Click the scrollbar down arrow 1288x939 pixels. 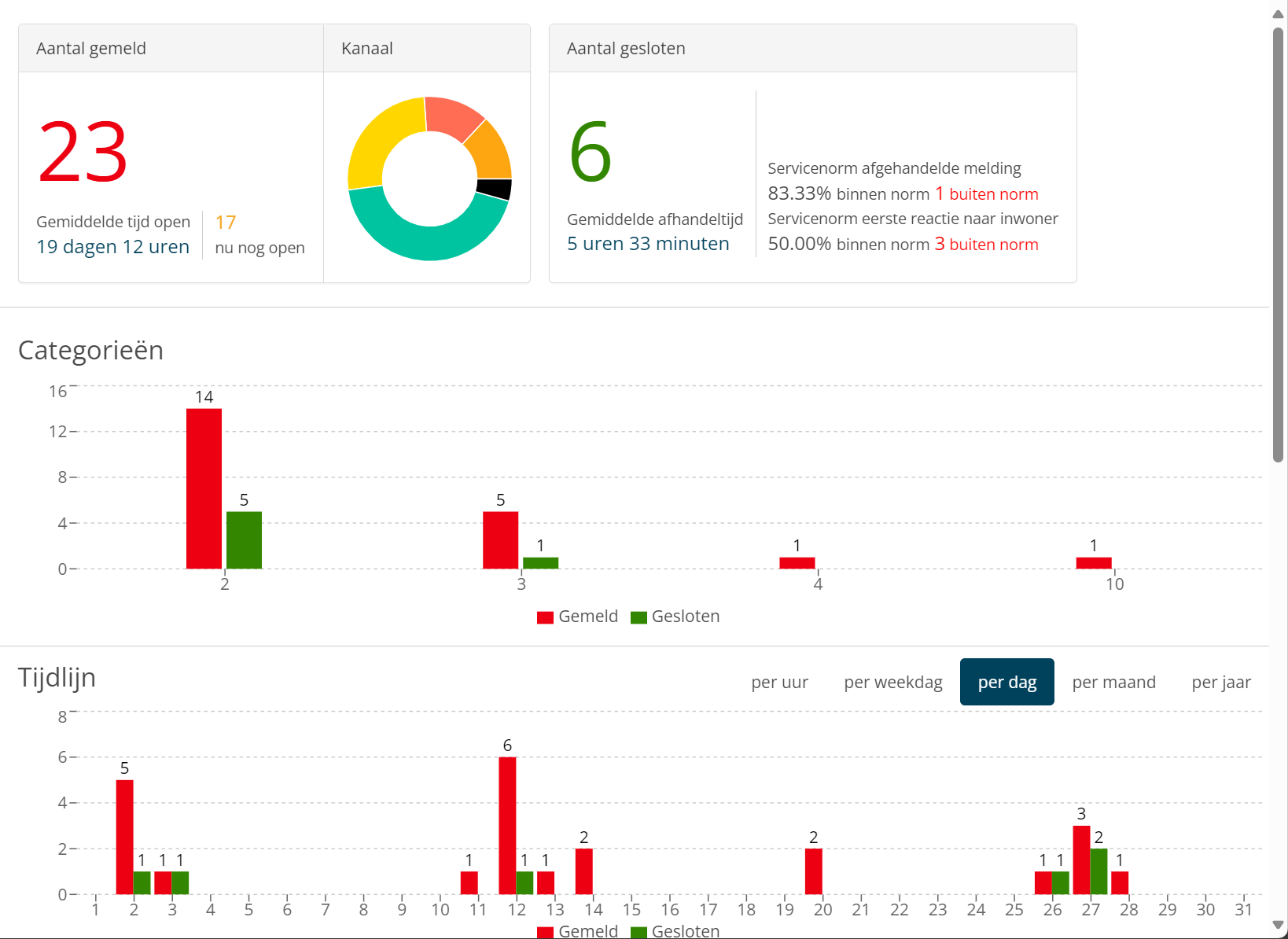coord(1279,926)
